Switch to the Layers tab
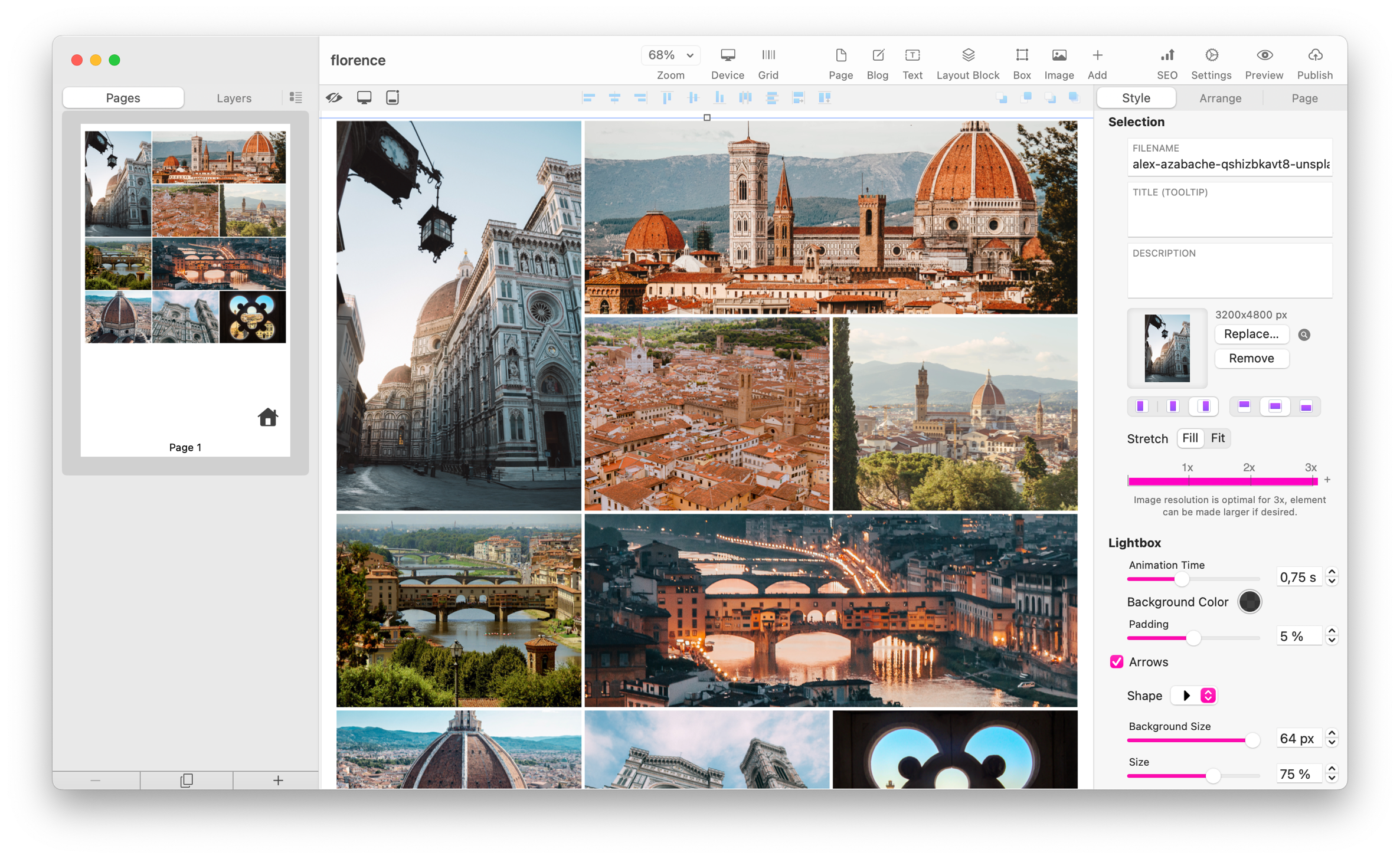Viewport: 1400px width, 859px height. tap(234, 98)
